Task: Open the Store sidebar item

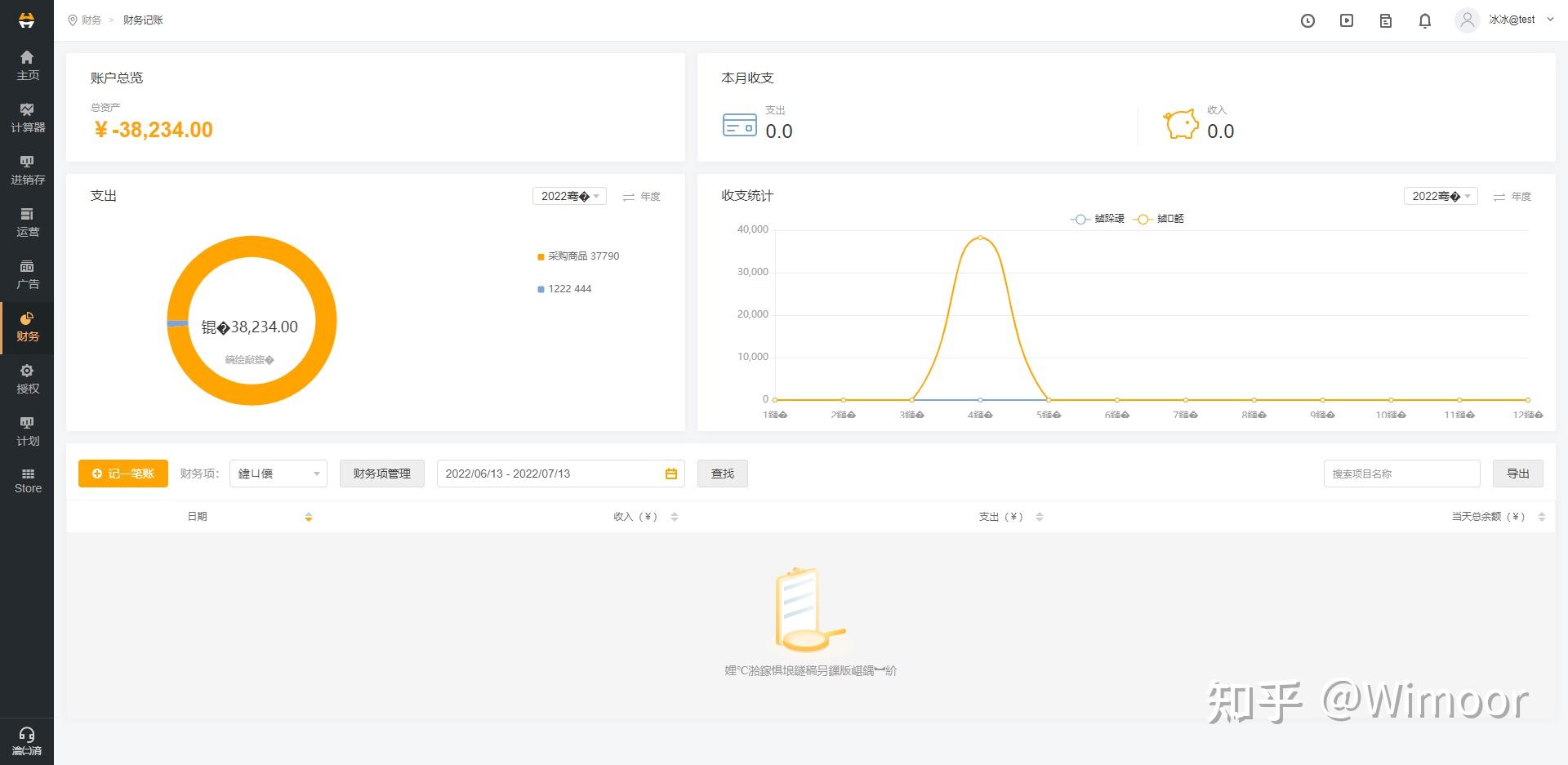Action: click(27, 481)
